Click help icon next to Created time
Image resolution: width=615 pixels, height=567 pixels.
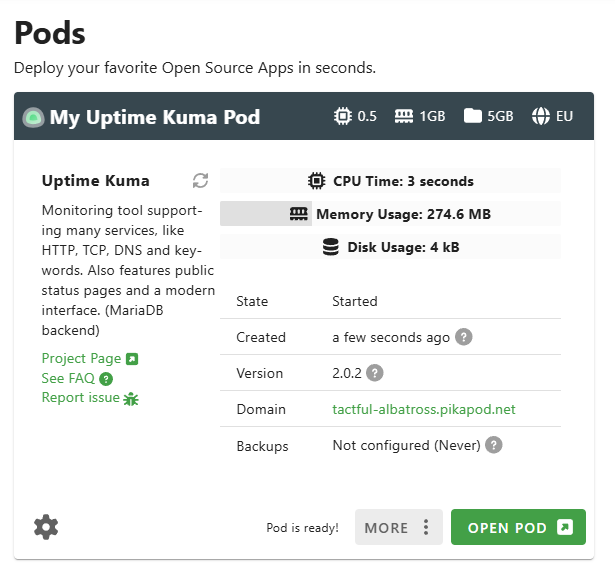pos(463,337)
